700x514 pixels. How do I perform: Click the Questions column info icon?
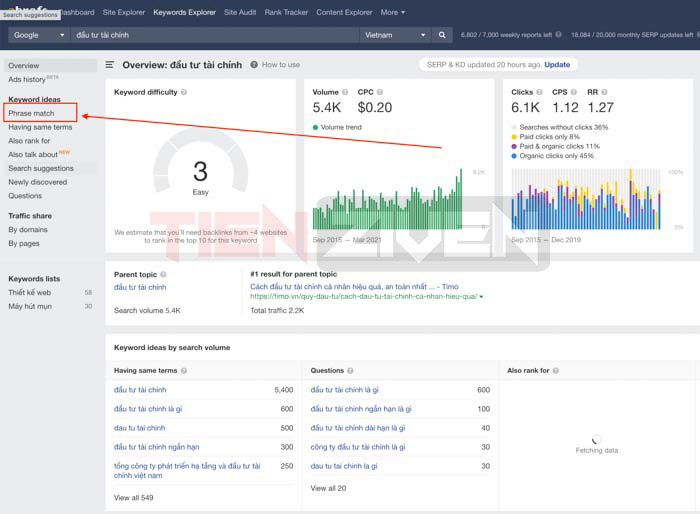[350, 371]
